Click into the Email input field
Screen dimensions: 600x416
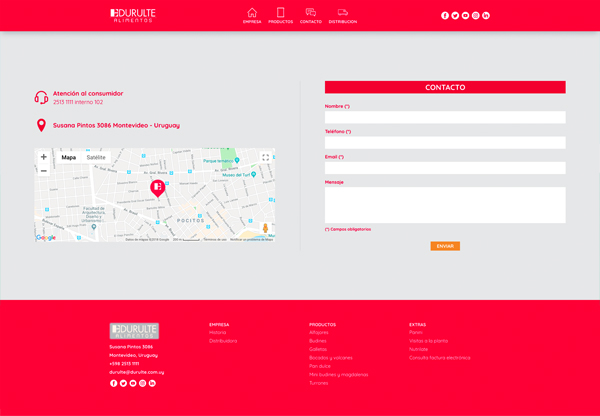tap(444, 168)
